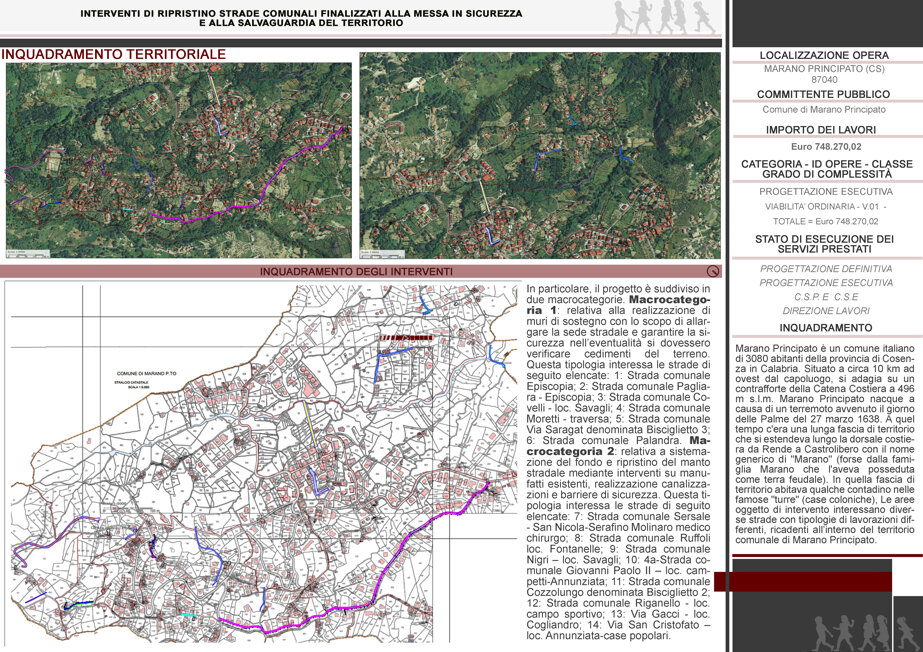Click the Progettazione Definitiva entry
923x652 pixels.
(826, 268)
